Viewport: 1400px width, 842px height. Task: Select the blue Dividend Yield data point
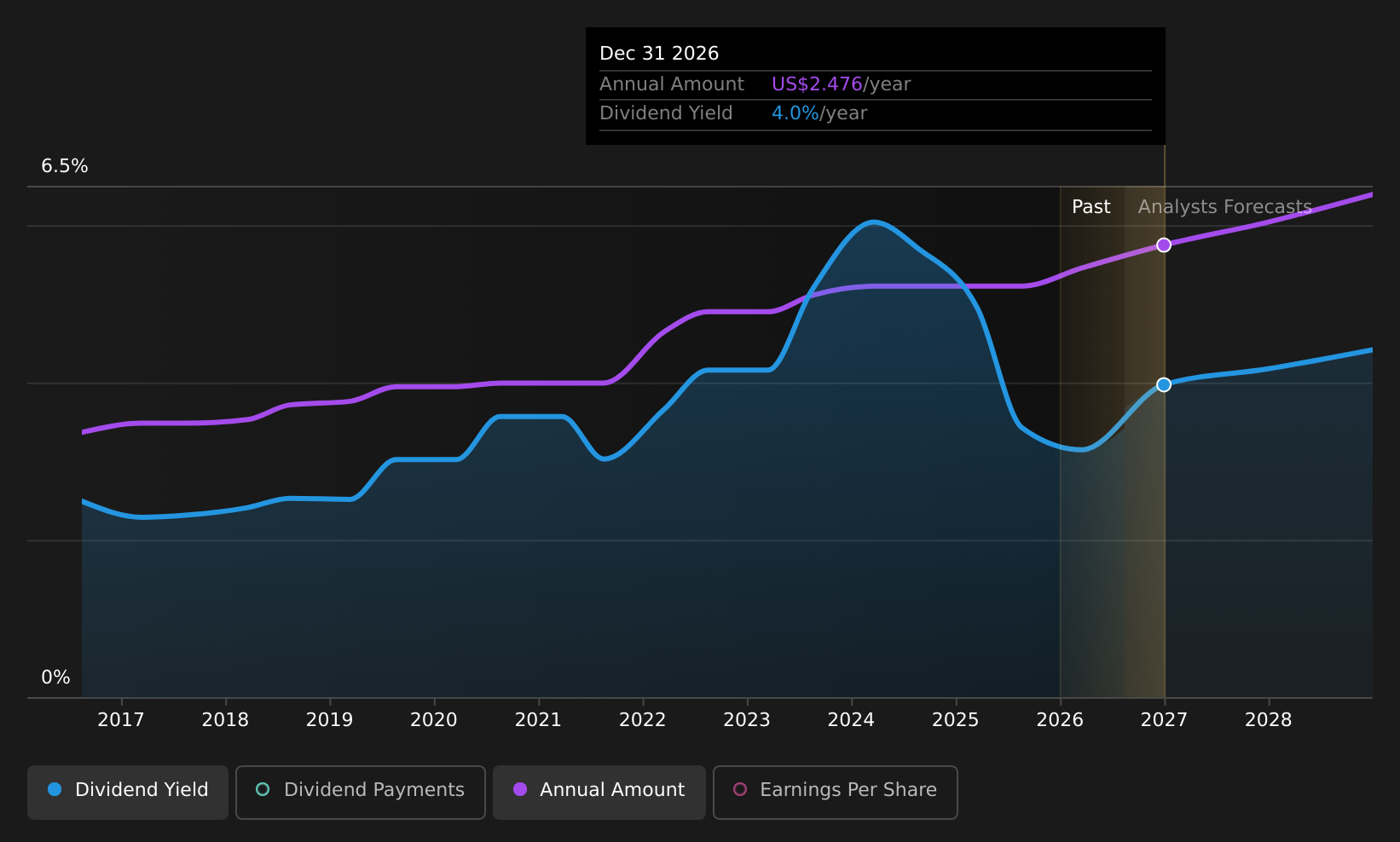(1164, 384)
